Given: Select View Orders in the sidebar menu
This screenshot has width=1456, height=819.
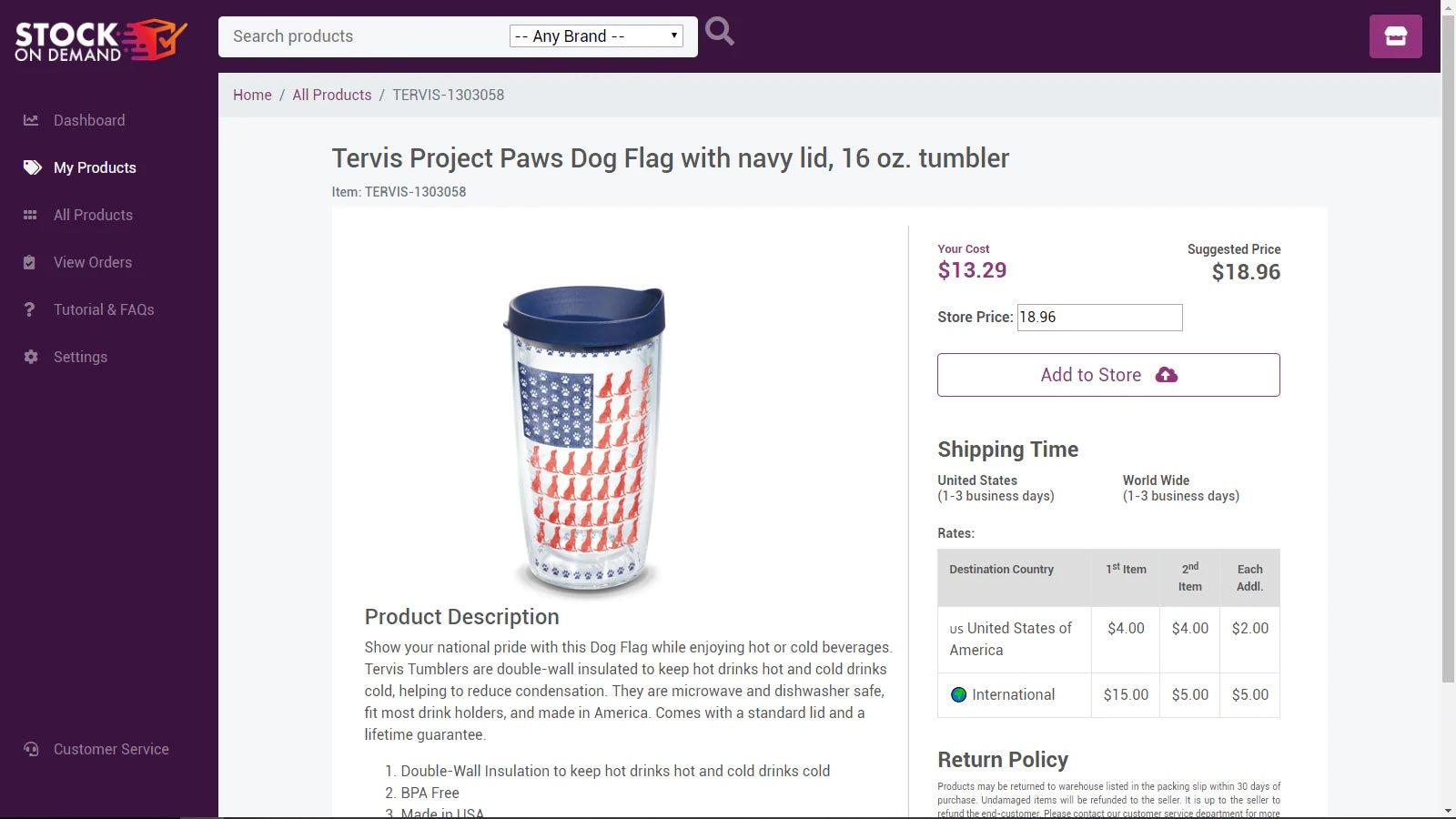Looking at the screenshot, I should [x=92, y=262].
